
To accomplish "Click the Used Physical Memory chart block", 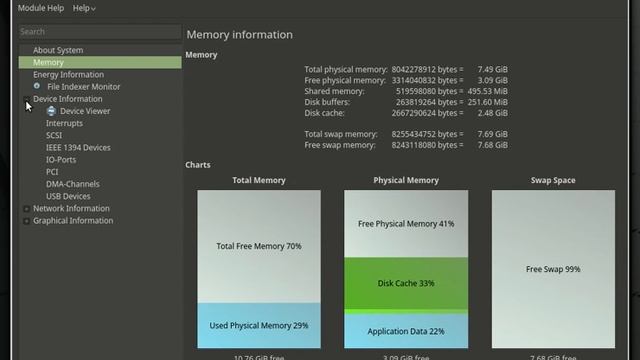I will (x=259, y=325).
